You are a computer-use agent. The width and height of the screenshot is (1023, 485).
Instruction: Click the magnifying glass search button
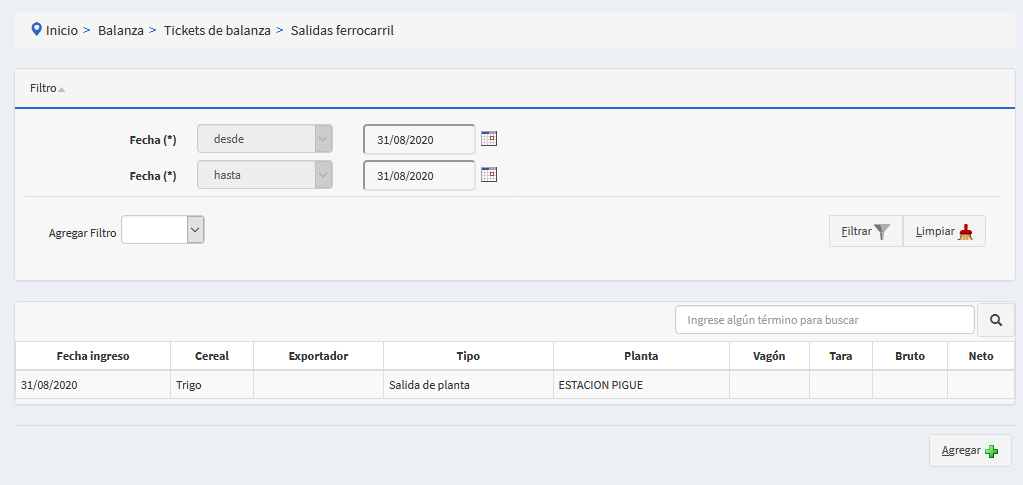pos(995,320)
